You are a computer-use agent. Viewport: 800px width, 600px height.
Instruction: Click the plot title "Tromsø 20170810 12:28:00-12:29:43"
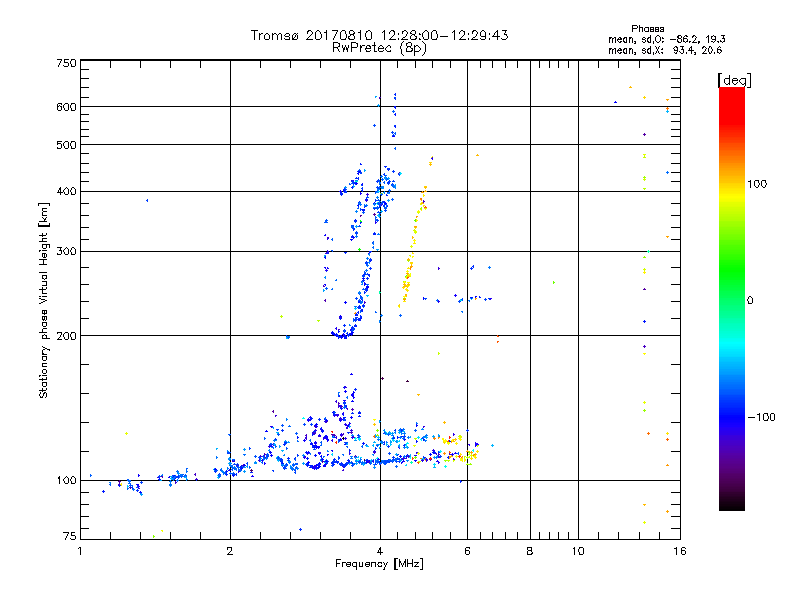(379, 35)
